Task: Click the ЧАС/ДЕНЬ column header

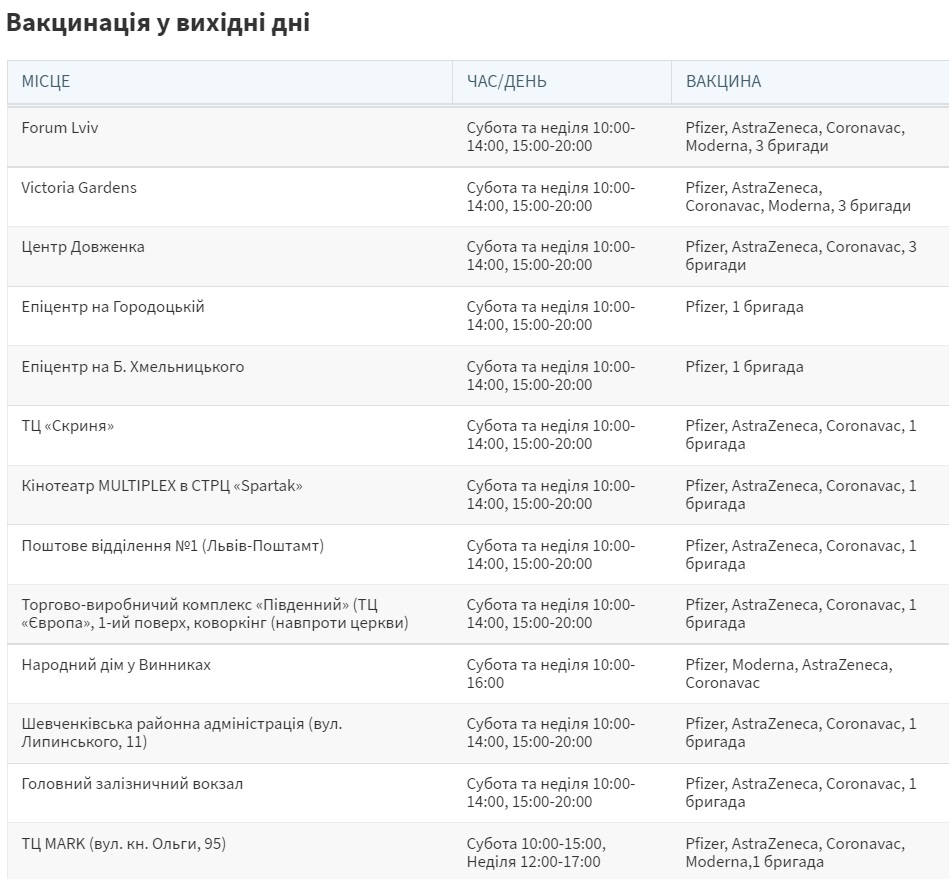Action: [x=507, y=82]
